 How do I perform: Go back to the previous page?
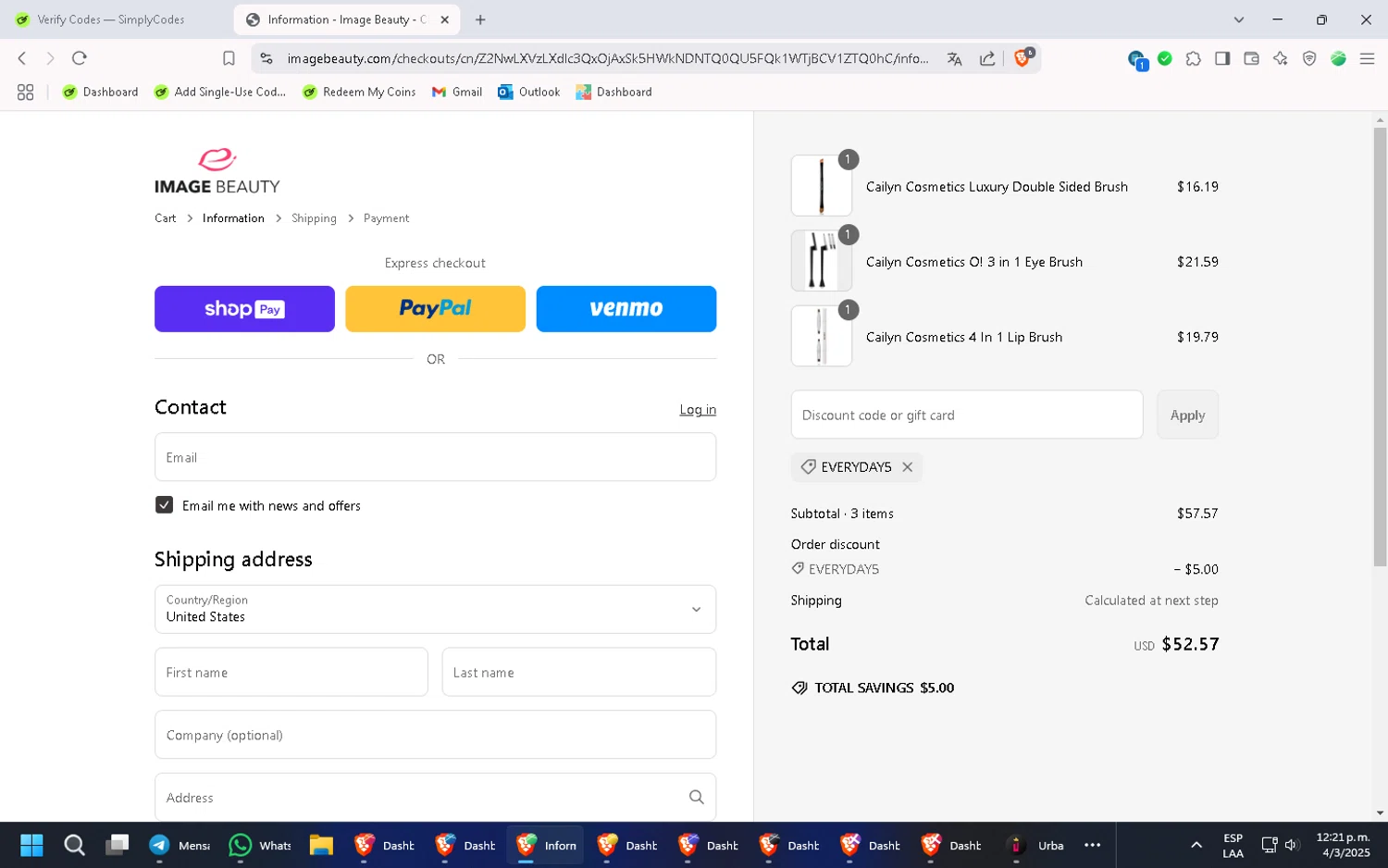pyautogui.click(x=22, y=58)
